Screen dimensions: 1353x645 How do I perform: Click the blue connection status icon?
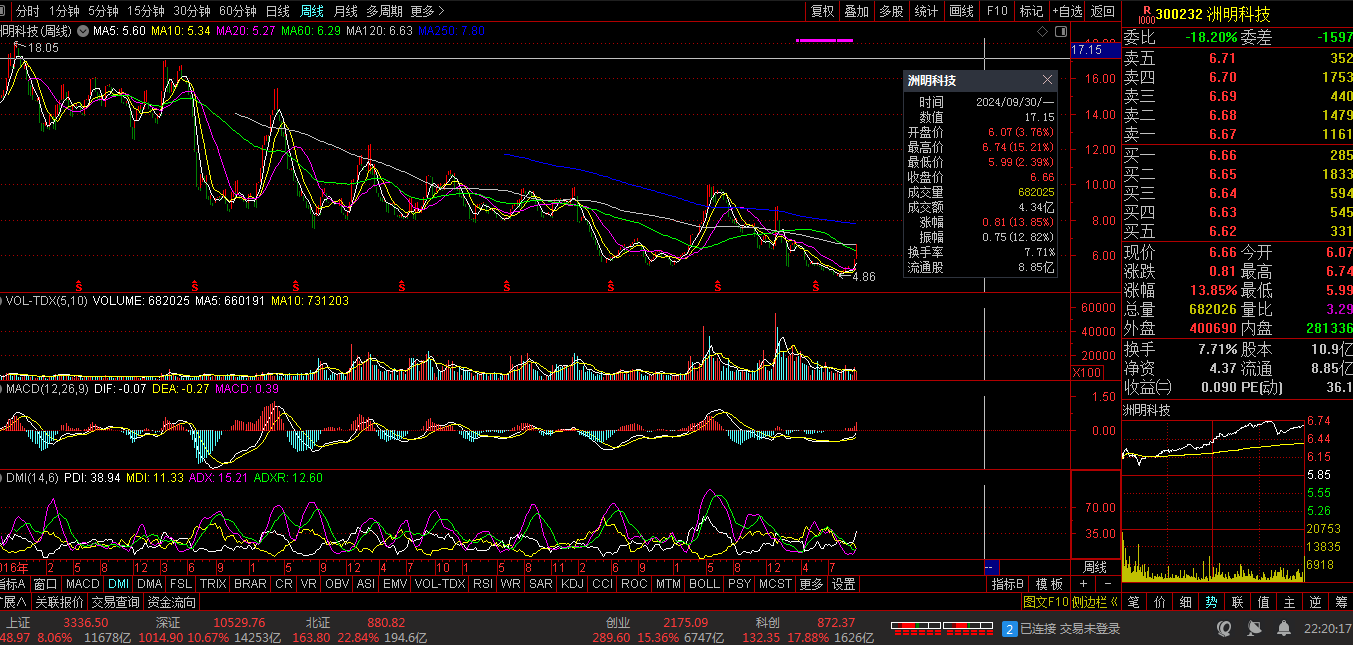(x=1009, y=629)
